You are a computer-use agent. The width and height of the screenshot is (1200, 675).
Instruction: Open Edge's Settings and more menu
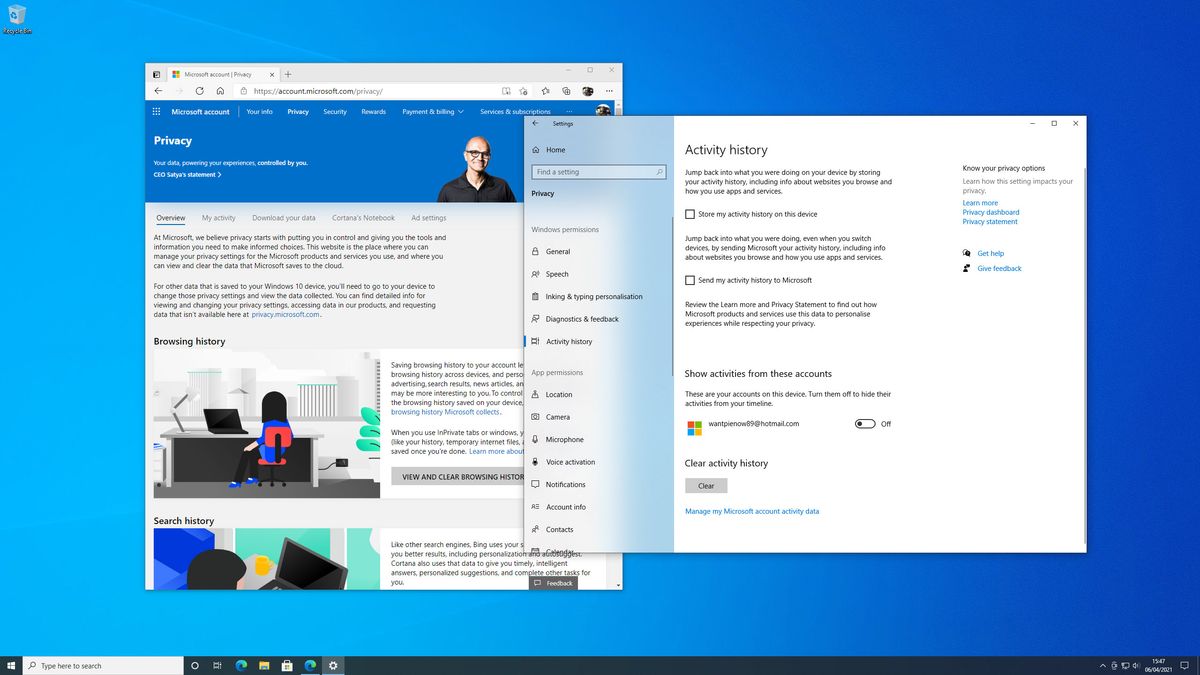pyautogui.click(x=609, y=90)
